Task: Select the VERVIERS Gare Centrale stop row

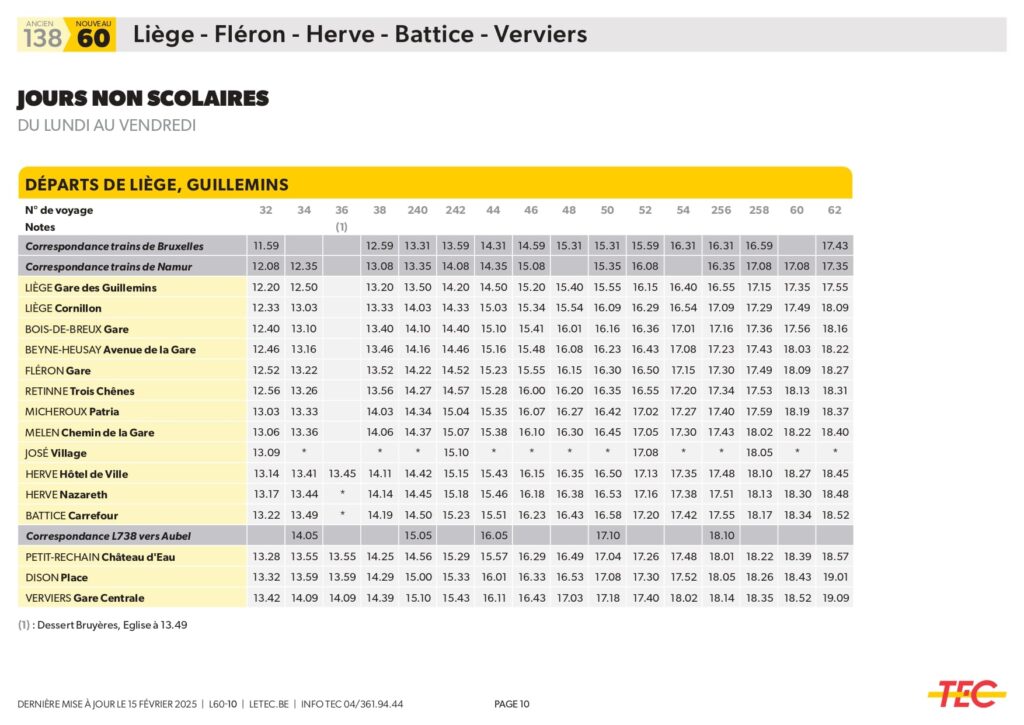Action: pyautogui.click(x=85, y=598)
